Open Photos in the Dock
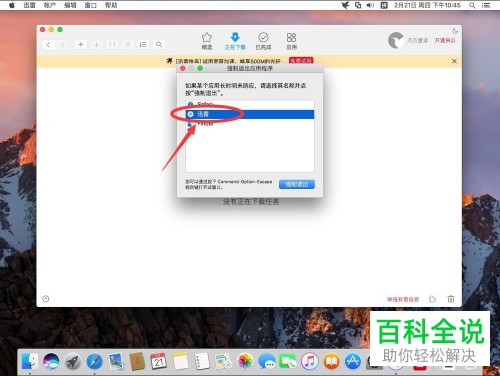 point(245,361)
